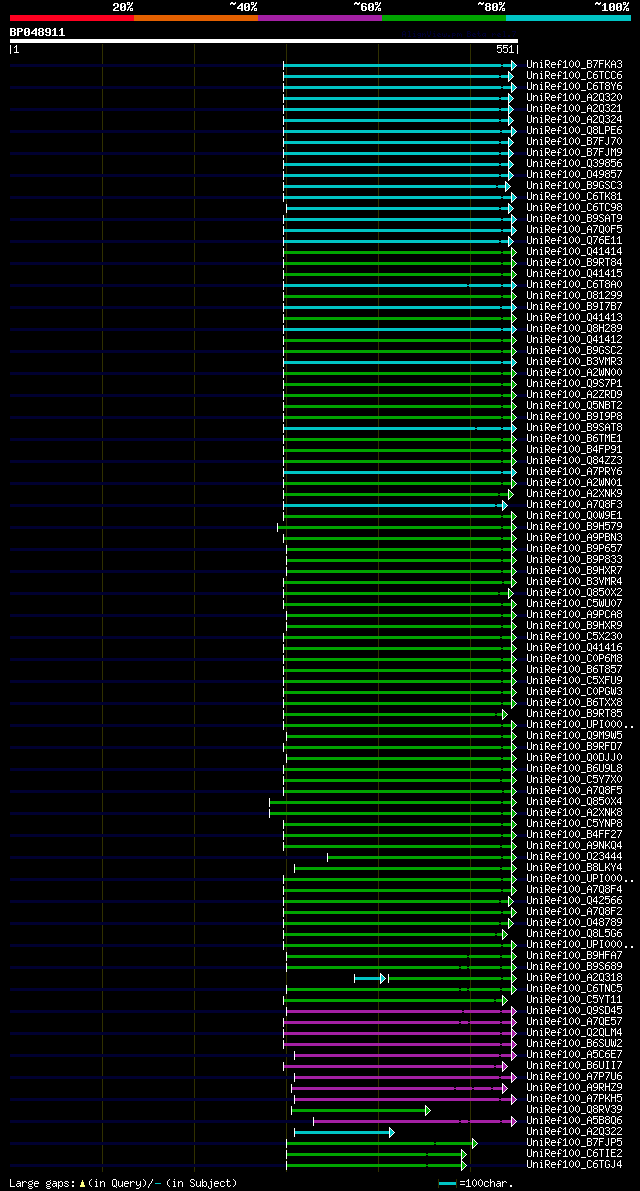Click the cyan ~100% identity legend segment
Screen dimensions: 640x1191
coord(569,17)
